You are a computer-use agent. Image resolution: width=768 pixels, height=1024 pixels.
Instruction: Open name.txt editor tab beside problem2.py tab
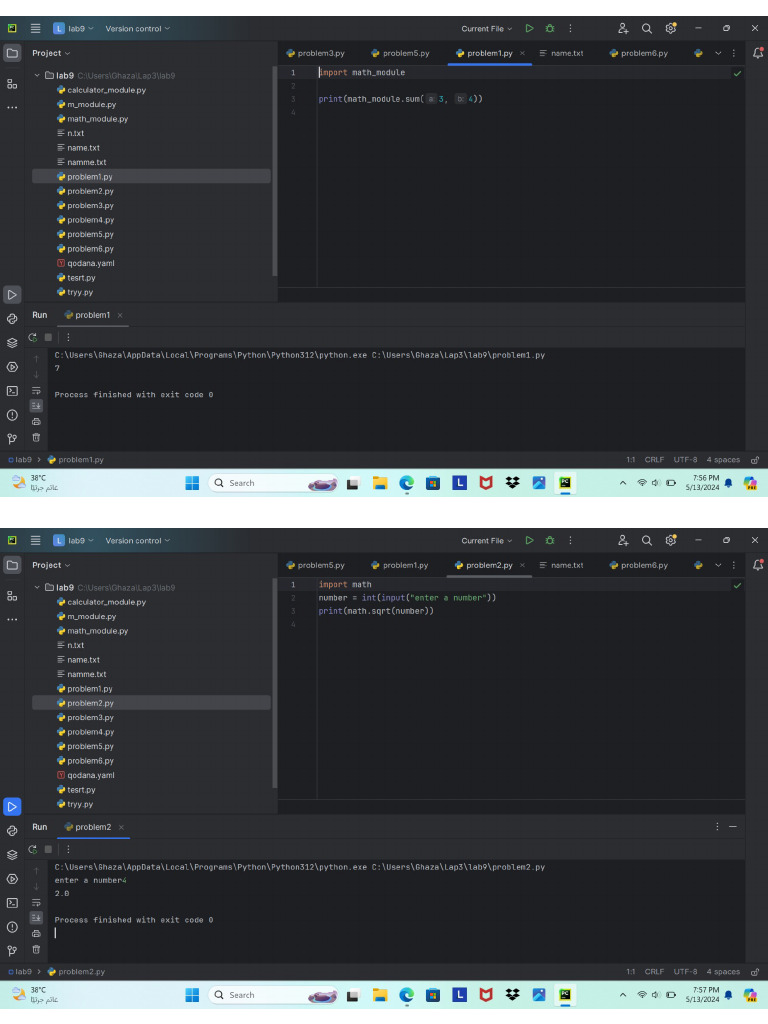tap(566, 565)
